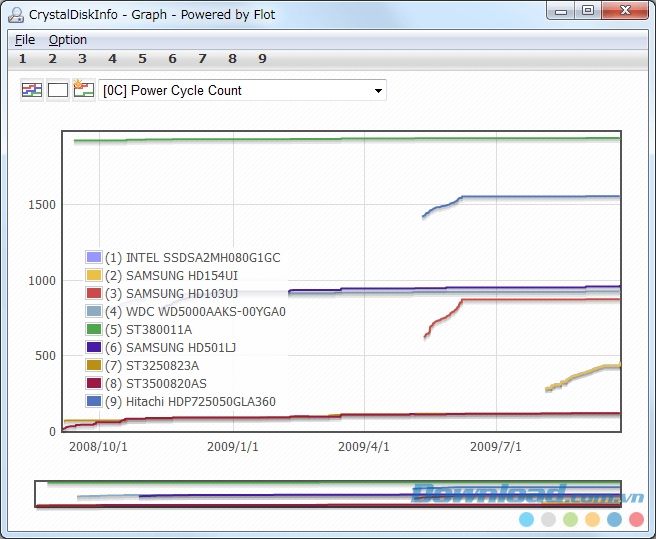This screenshot has height=539, width=656.
Task: Click the 500 y-axis value label
Action: pos(45,356)
